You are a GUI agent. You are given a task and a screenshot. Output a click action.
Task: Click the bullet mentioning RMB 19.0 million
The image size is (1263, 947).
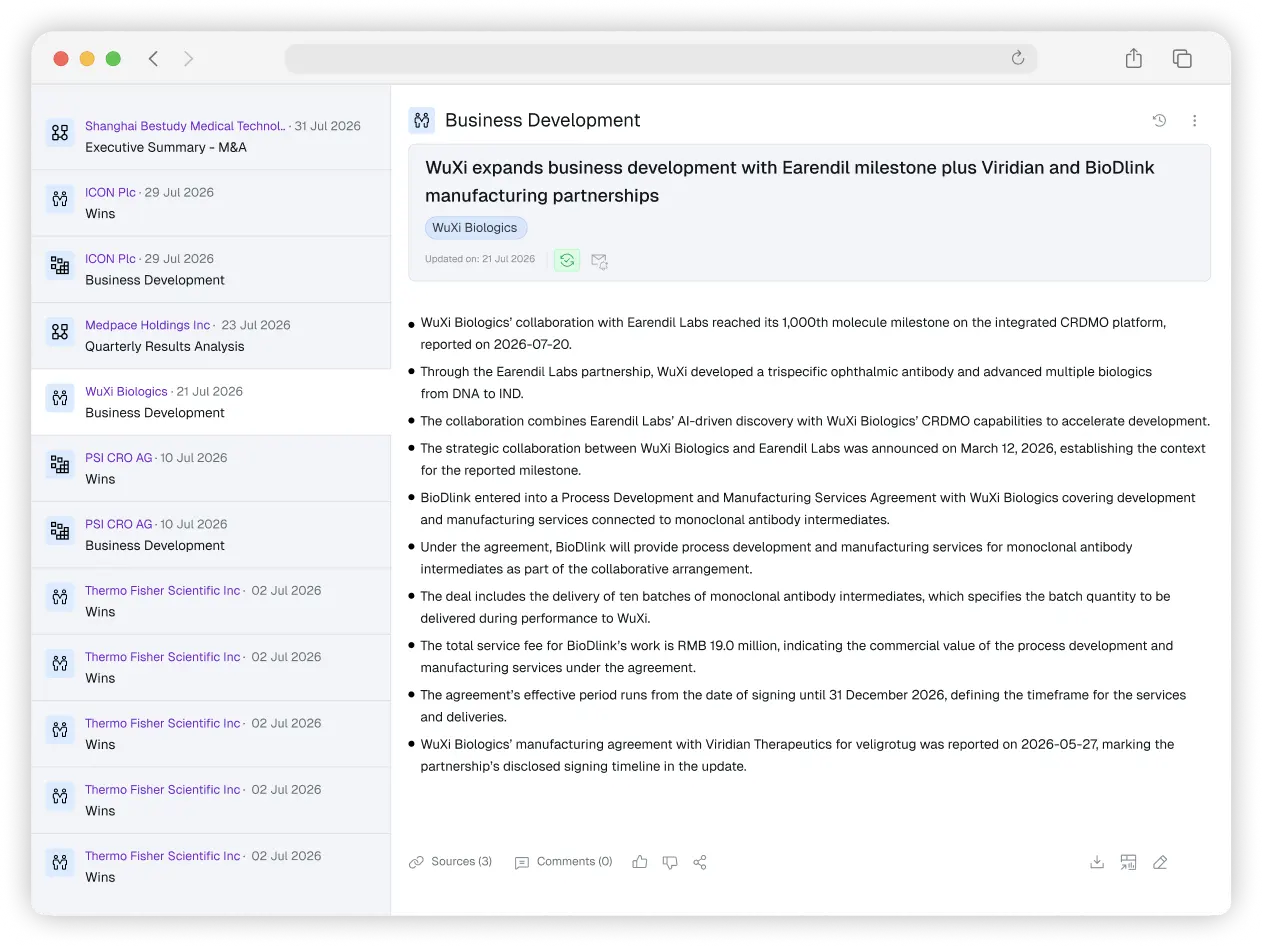tap(796, 657)
